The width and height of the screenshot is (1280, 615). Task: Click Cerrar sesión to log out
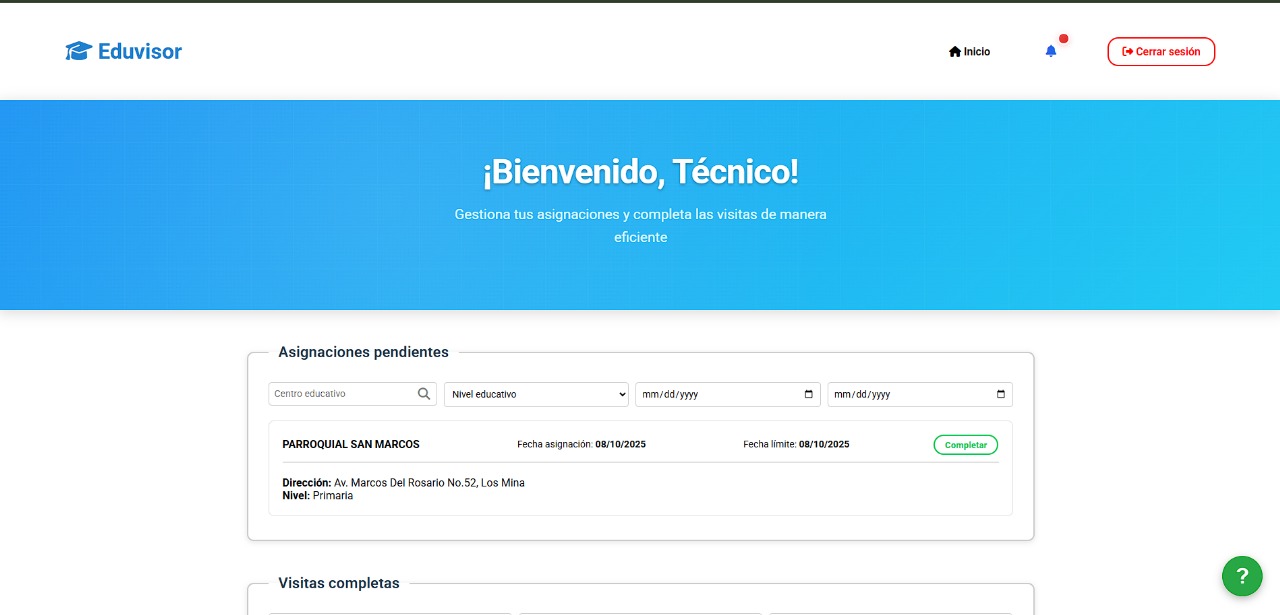pos(1161,51)
